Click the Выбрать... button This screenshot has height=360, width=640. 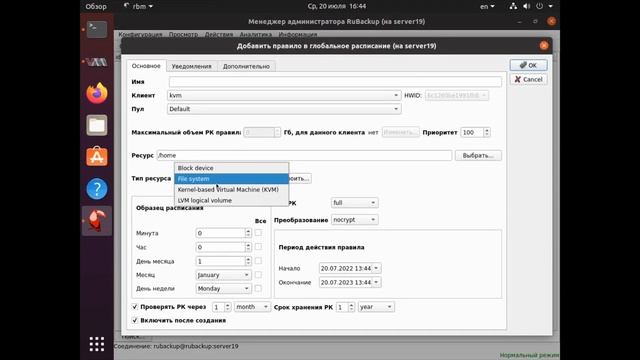478,156
